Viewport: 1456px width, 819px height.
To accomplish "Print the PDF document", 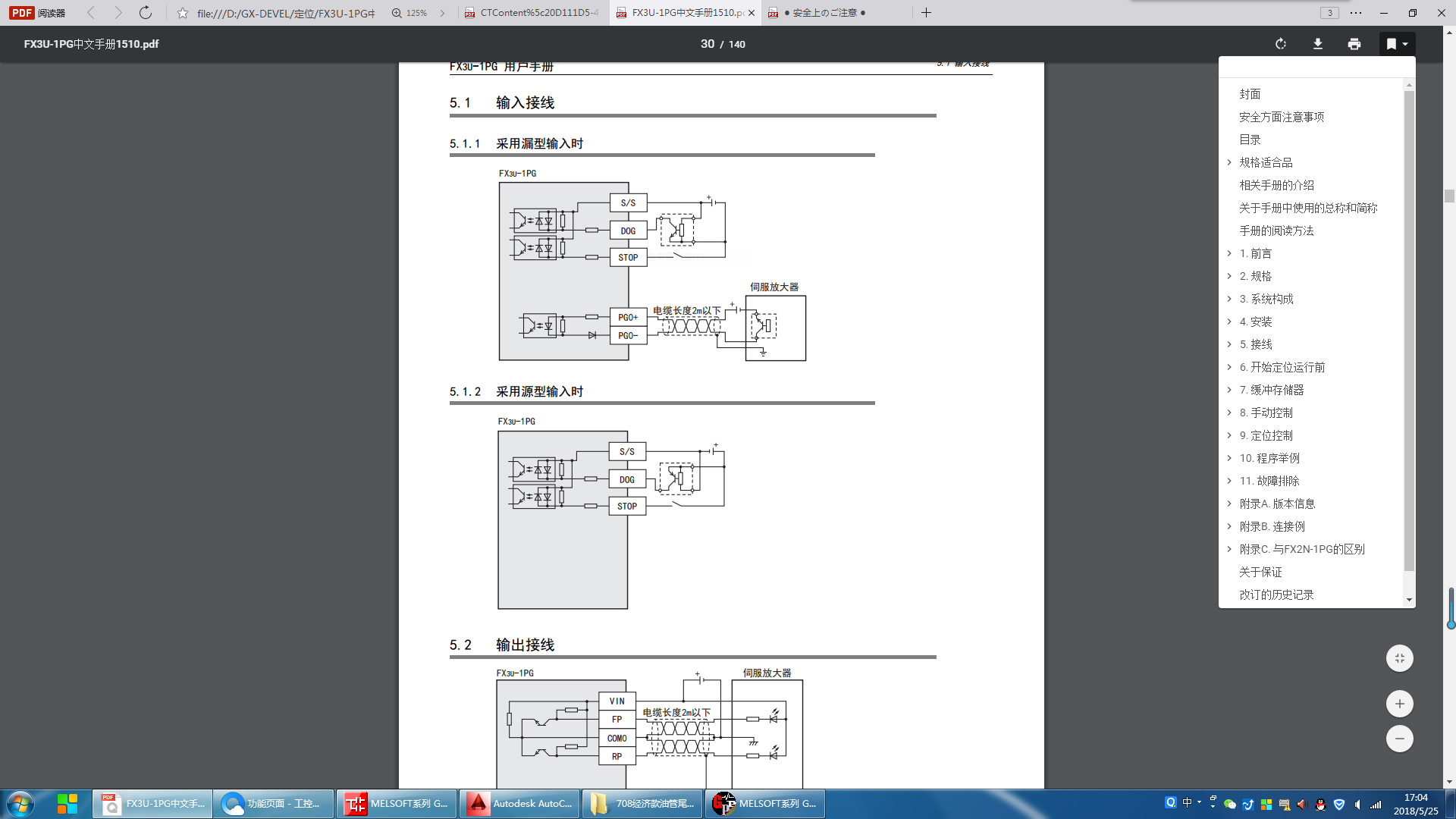I will point(1354,44).
